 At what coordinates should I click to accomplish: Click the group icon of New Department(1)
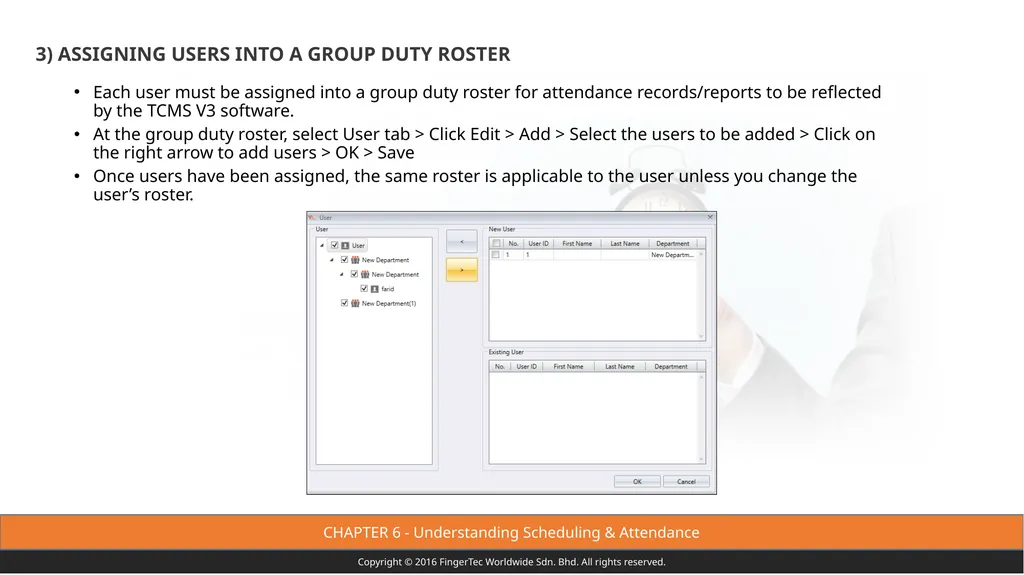pos(355,303)
